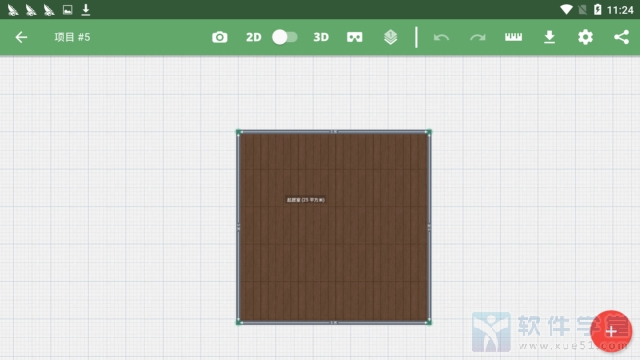
Task: Click the project #5 title
Action: pos(72,37)
